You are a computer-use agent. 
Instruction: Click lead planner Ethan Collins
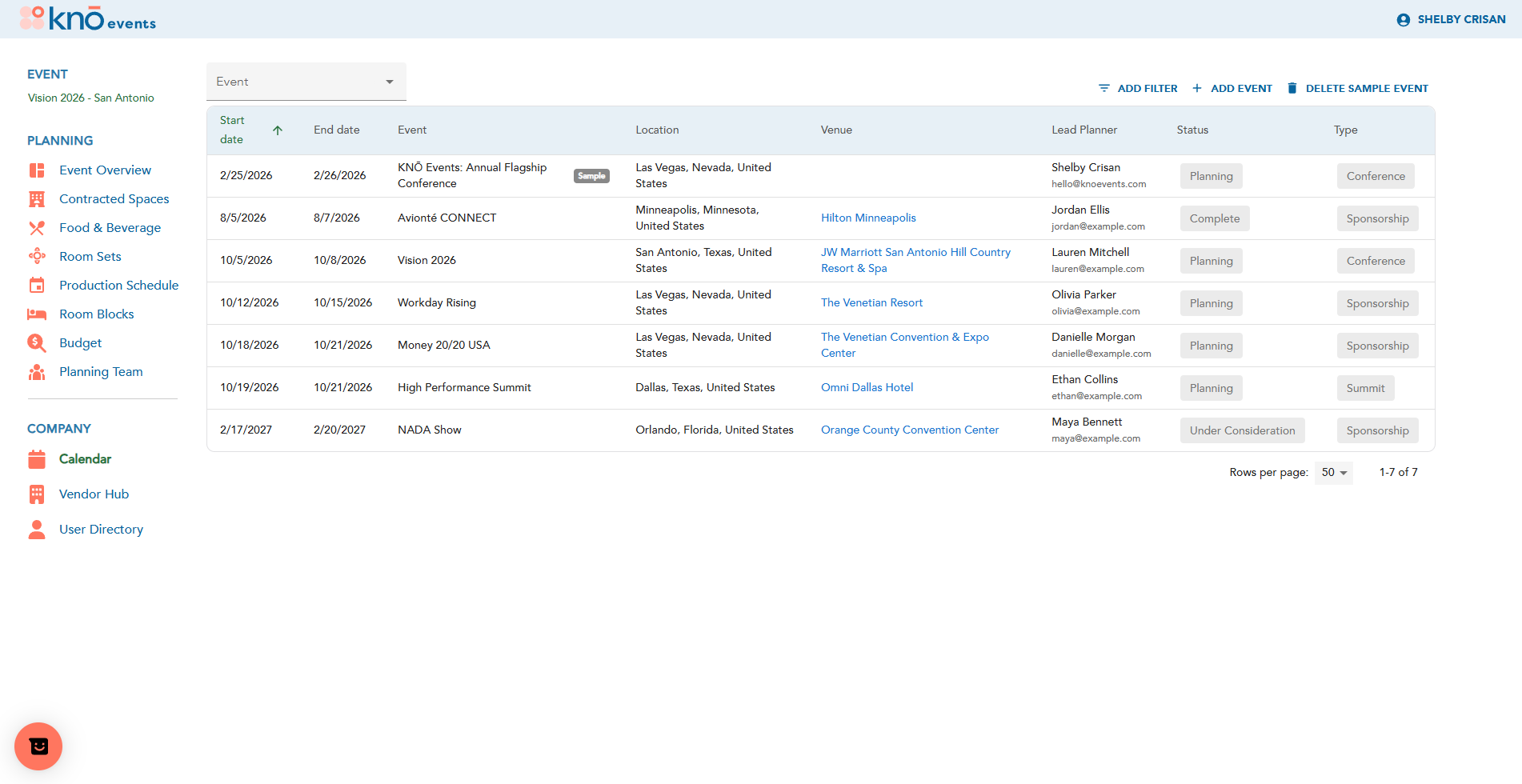[x=1084, y=380]
